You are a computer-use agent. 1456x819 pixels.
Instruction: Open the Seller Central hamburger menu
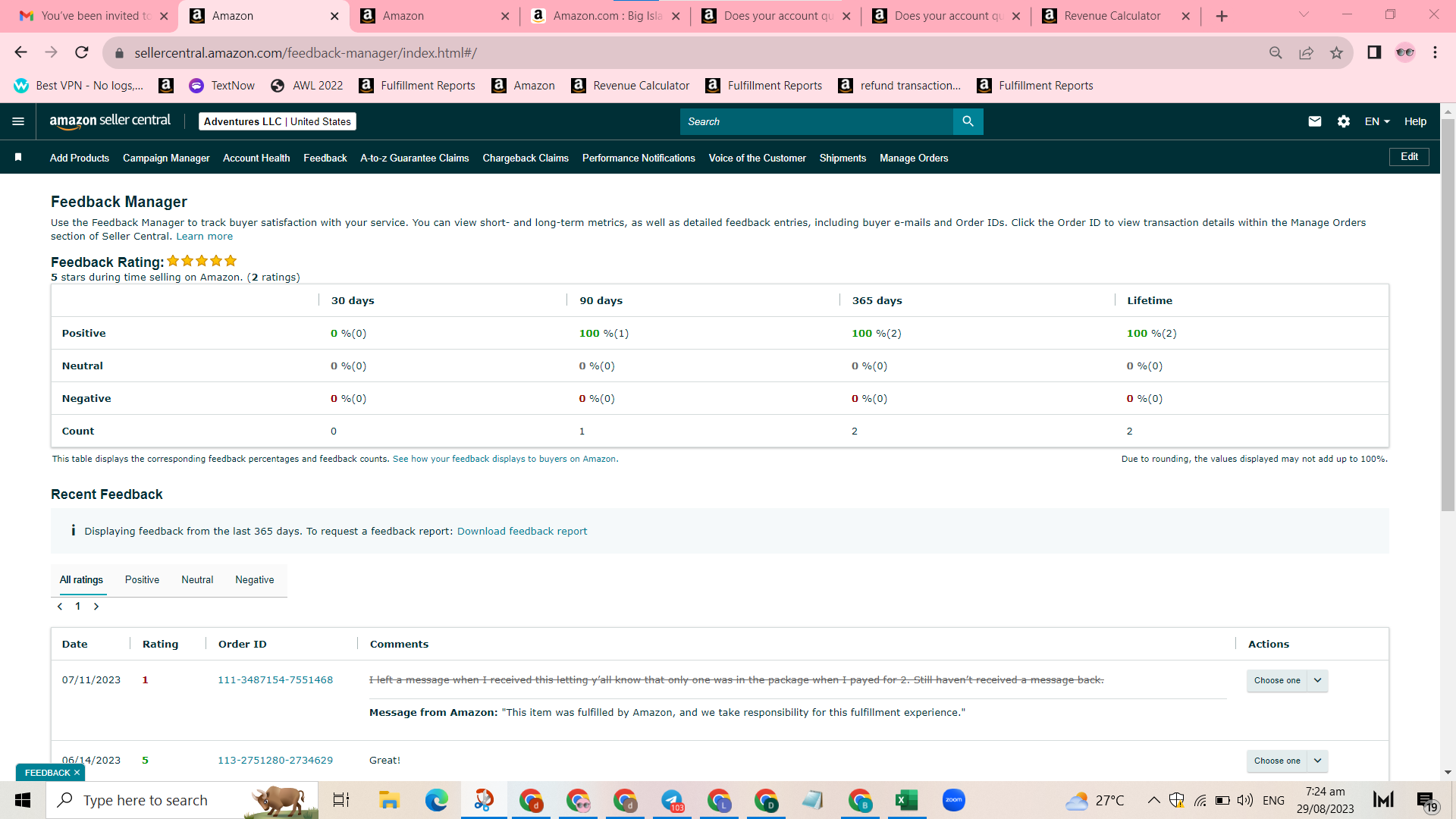pyautogui.click(x=18, y=121)
